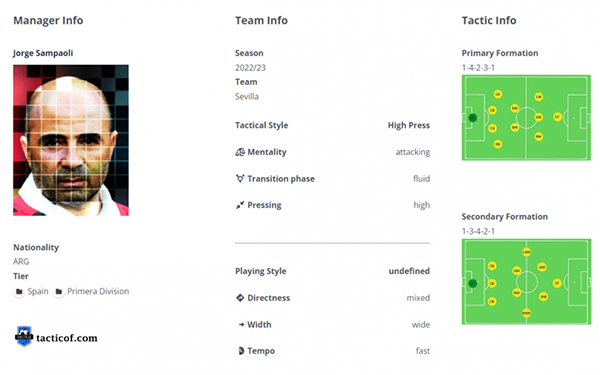
Task: Open the secondary formation 1-3-4-2-1 pitch diagram
Action: pyautogui.click(x=526, y=282)
